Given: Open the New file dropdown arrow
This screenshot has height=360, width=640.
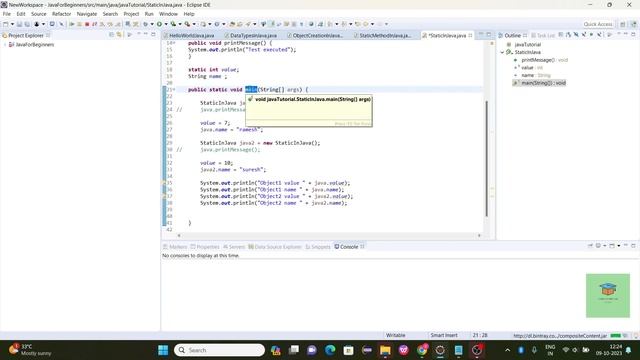Looking at the screenshot, I should (x=12, y=24).
